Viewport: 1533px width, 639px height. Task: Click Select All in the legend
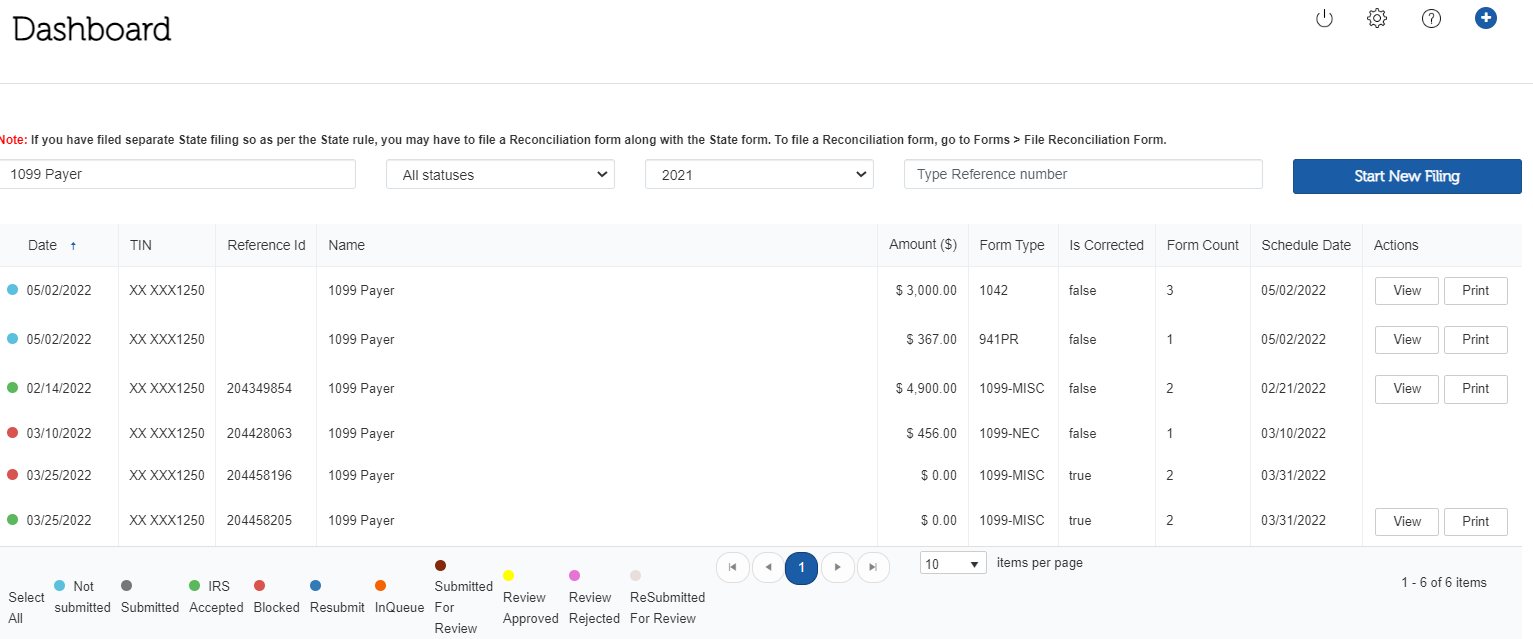[26, 607]
